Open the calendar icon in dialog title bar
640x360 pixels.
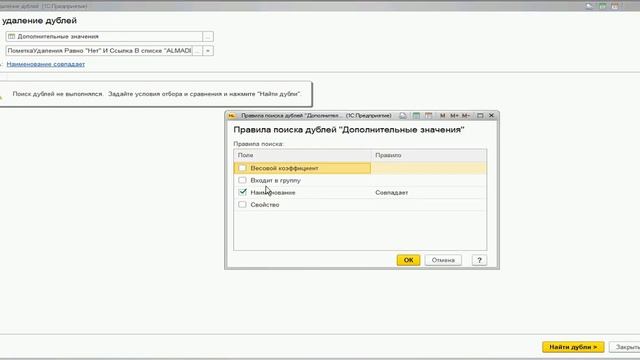coord(428,116)
